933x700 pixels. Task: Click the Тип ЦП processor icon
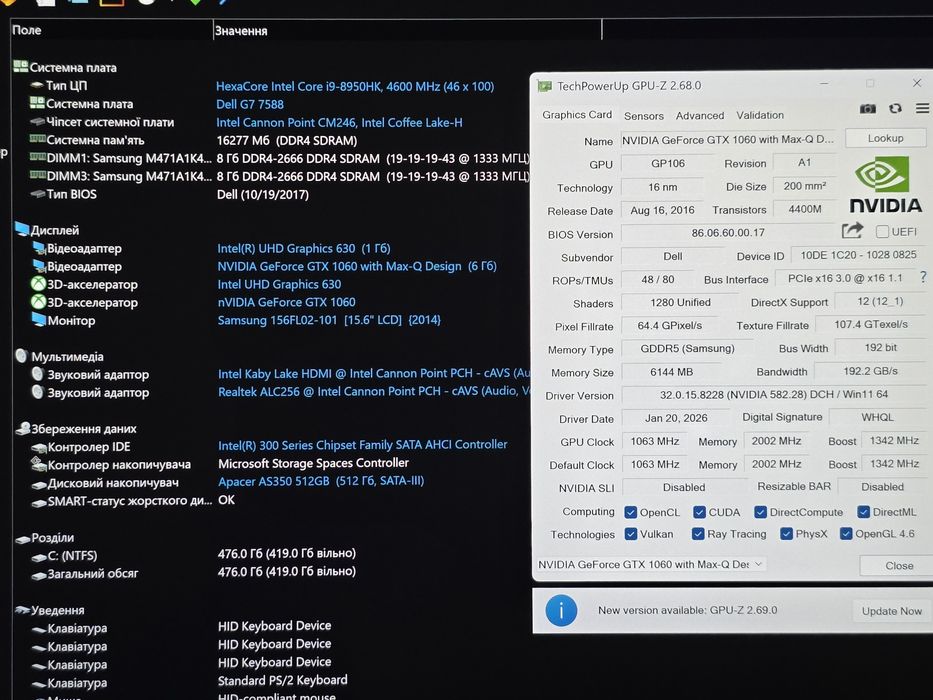click(x=37, y=85)
